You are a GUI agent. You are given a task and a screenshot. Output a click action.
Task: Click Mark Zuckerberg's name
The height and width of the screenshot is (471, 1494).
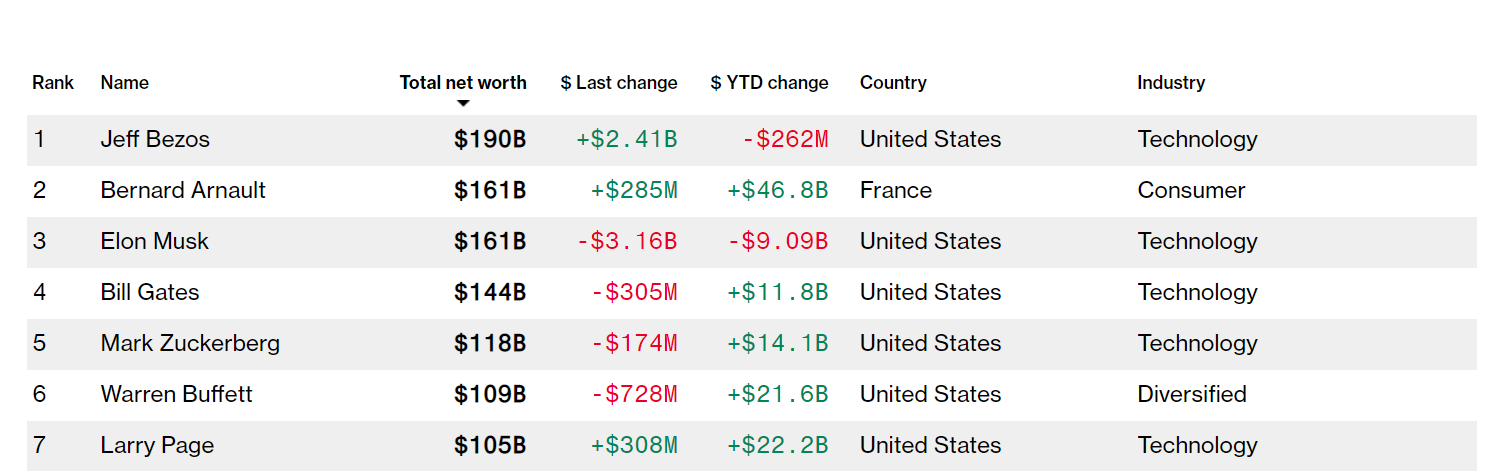click(190, 344)
